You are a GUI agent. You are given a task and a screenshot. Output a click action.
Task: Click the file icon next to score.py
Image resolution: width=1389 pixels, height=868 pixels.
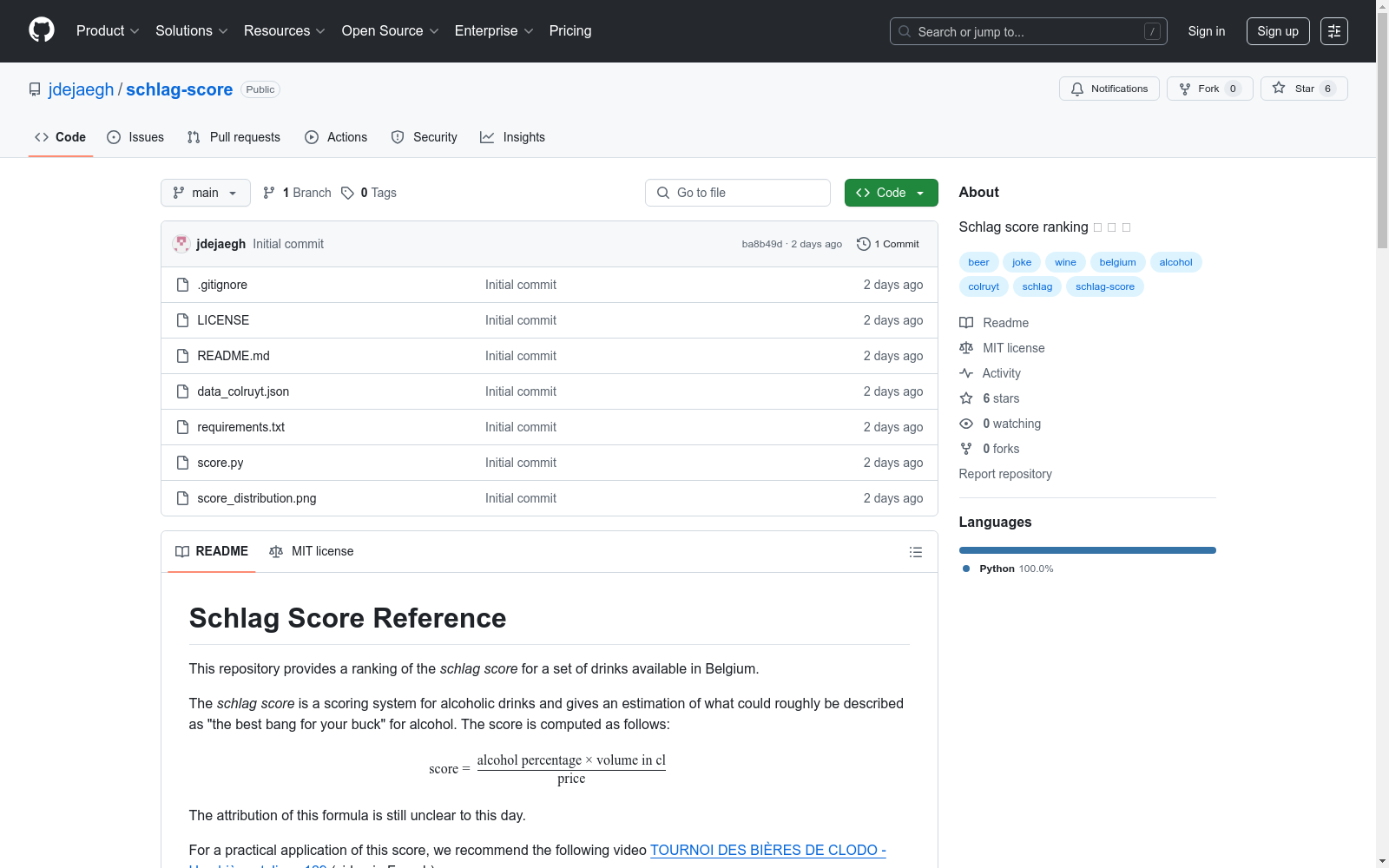[x=182, y=463]
